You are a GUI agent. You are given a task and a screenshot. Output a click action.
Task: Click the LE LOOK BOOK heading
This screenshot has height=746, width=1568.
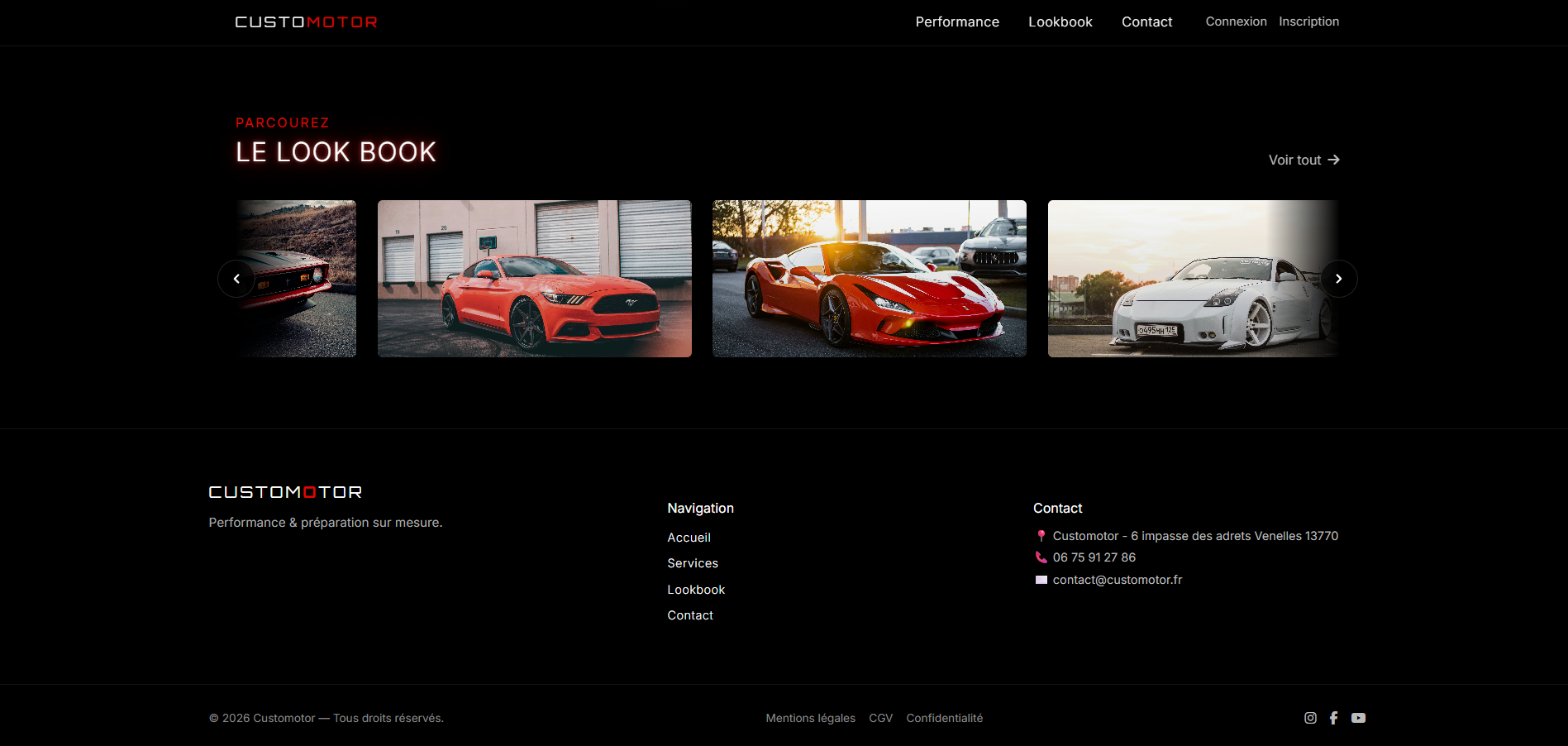pyautogui.click(x=336, y=152)
